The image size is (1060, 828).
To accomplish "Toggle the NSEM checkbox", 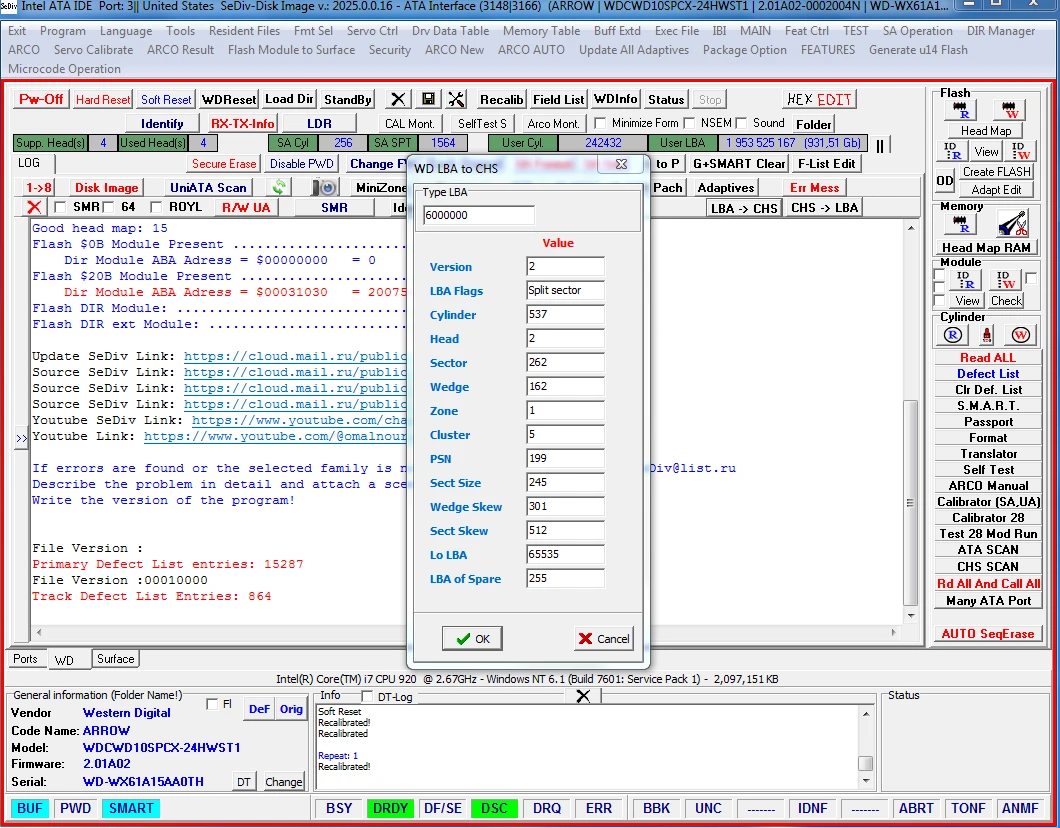I will pyautogui.click(x=689, y=123).
